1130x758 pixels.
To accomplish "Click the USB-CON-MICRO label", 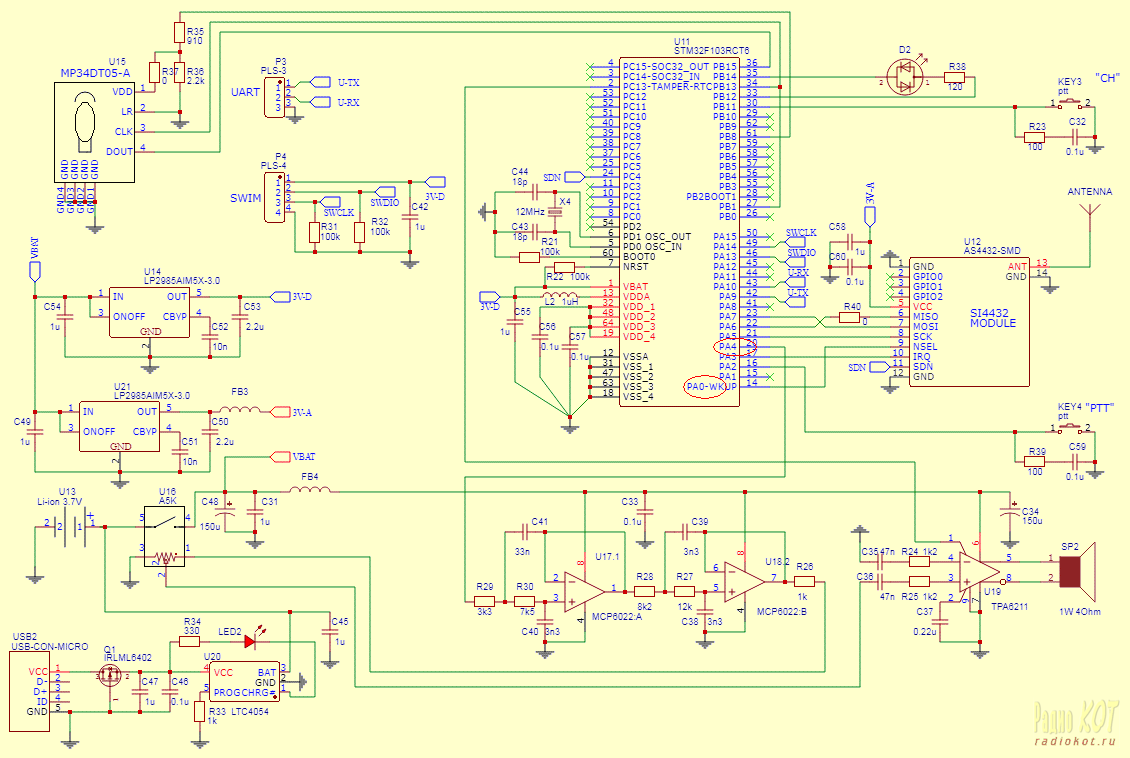I will (x=50, y=646).
